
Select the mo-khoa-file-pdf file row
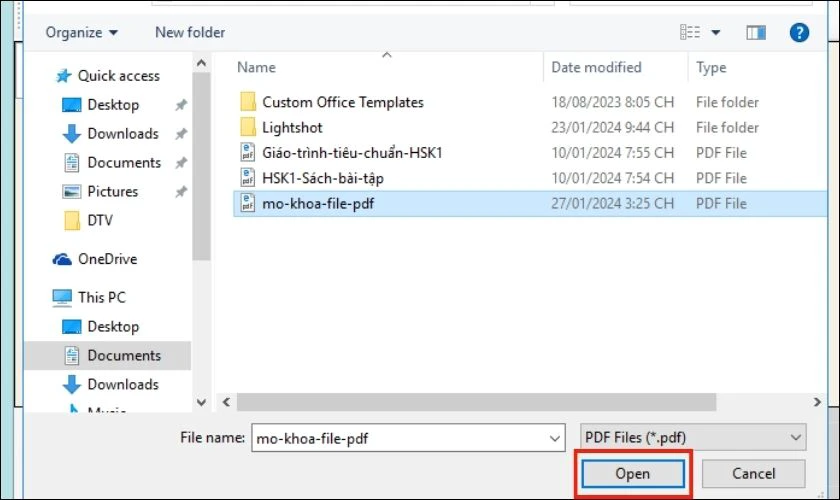[530, 204]
